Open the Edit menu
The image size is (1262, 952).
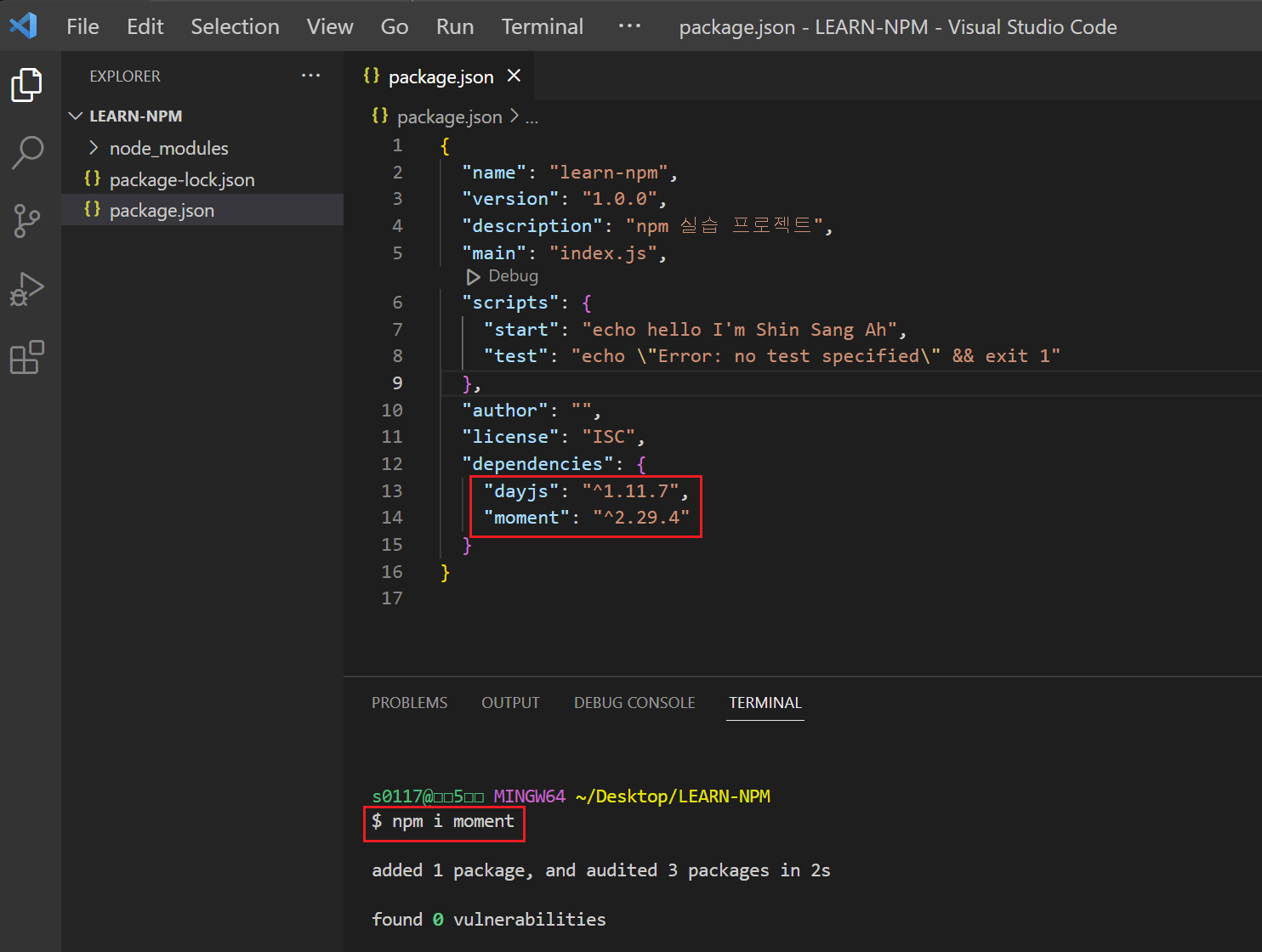coord(145,26)
